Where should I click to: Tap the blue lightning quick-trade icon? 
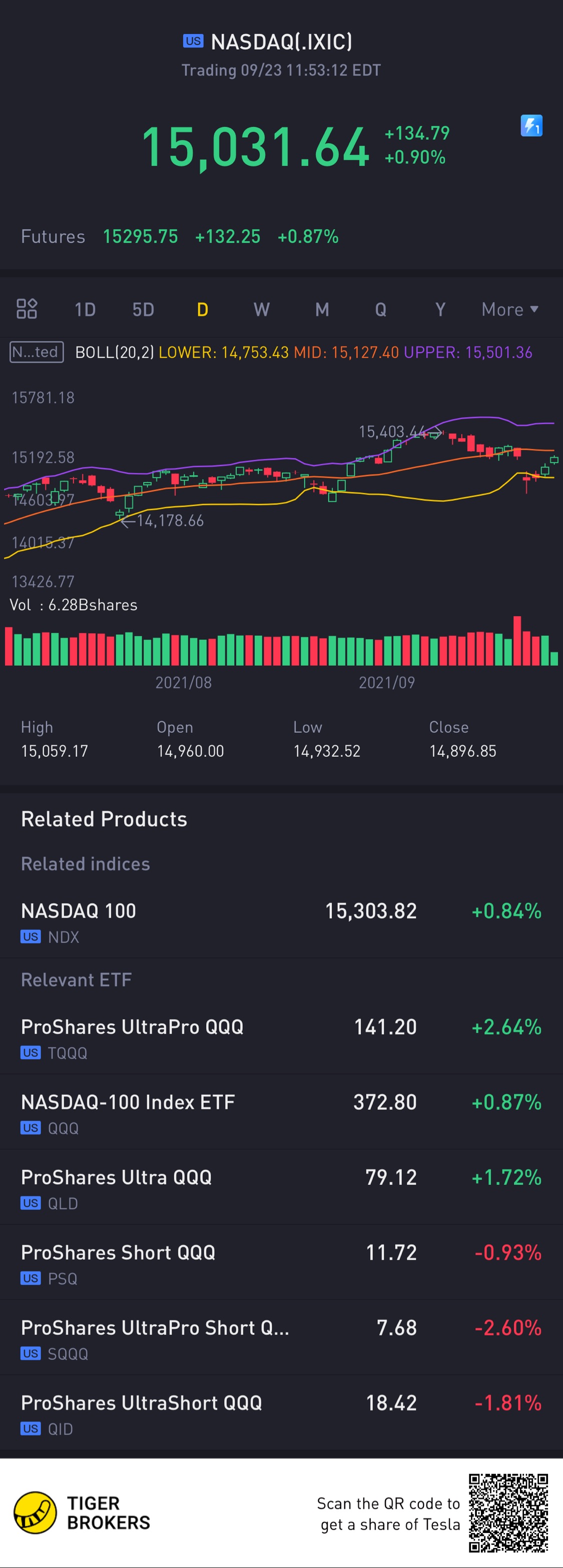click(531, 126)
